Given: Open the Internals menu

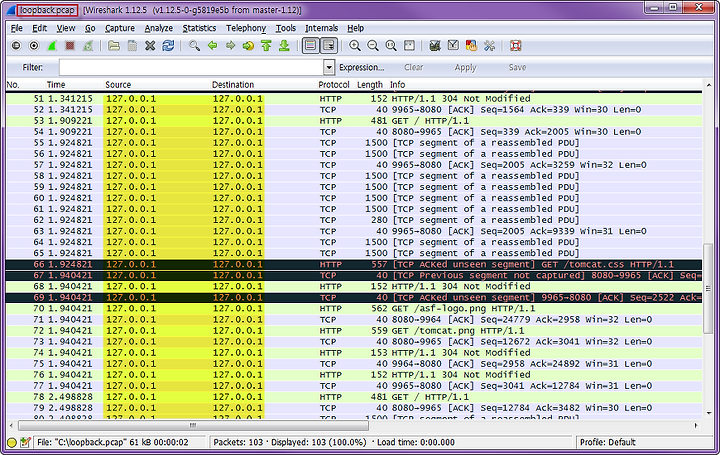Looking at the screenshot, I should 321,28.
